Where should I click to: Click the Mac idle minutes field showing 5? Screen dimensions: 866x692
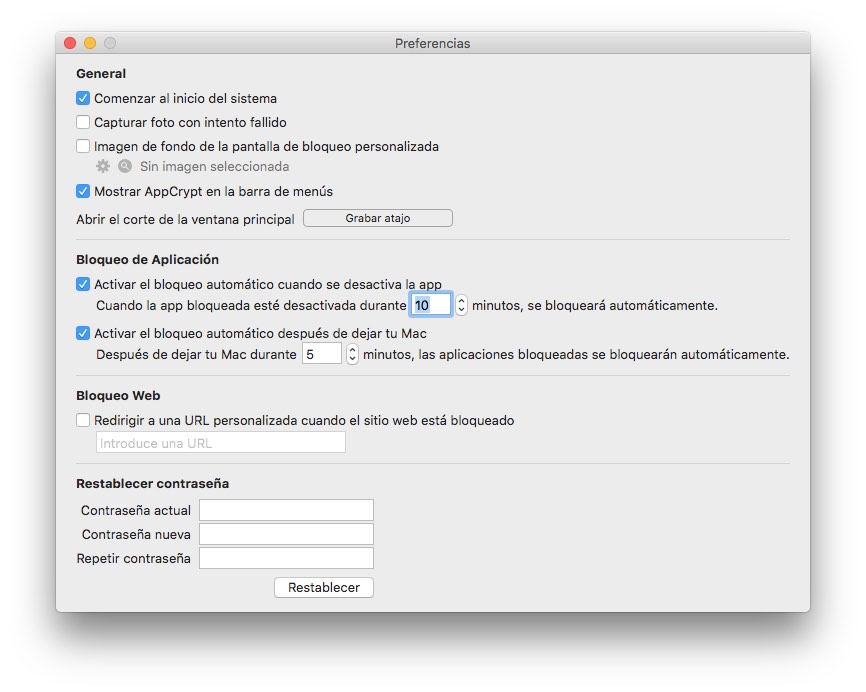point(321,354)
